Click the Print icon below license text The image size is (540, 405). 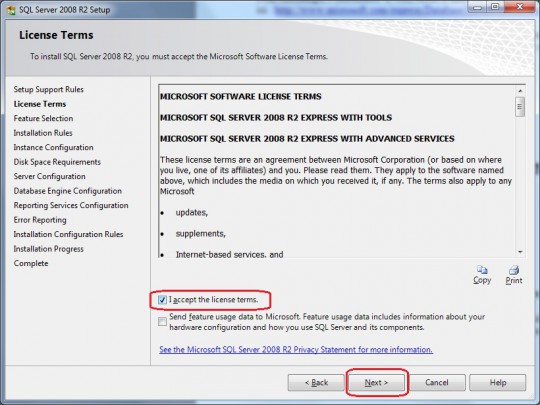pos(514,270)
